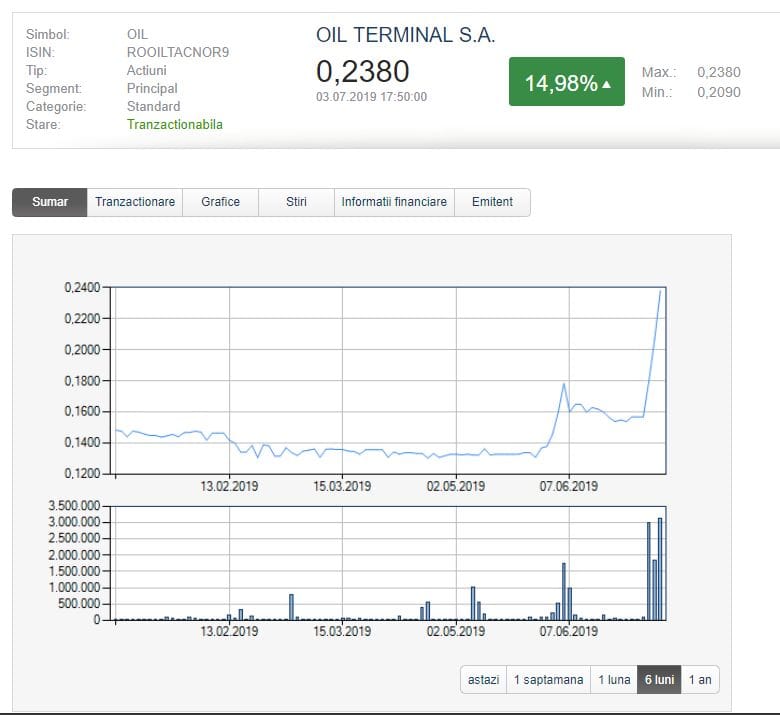
Task: Switch to the Tranzactionare tab
Action: [x=135, y=202]
